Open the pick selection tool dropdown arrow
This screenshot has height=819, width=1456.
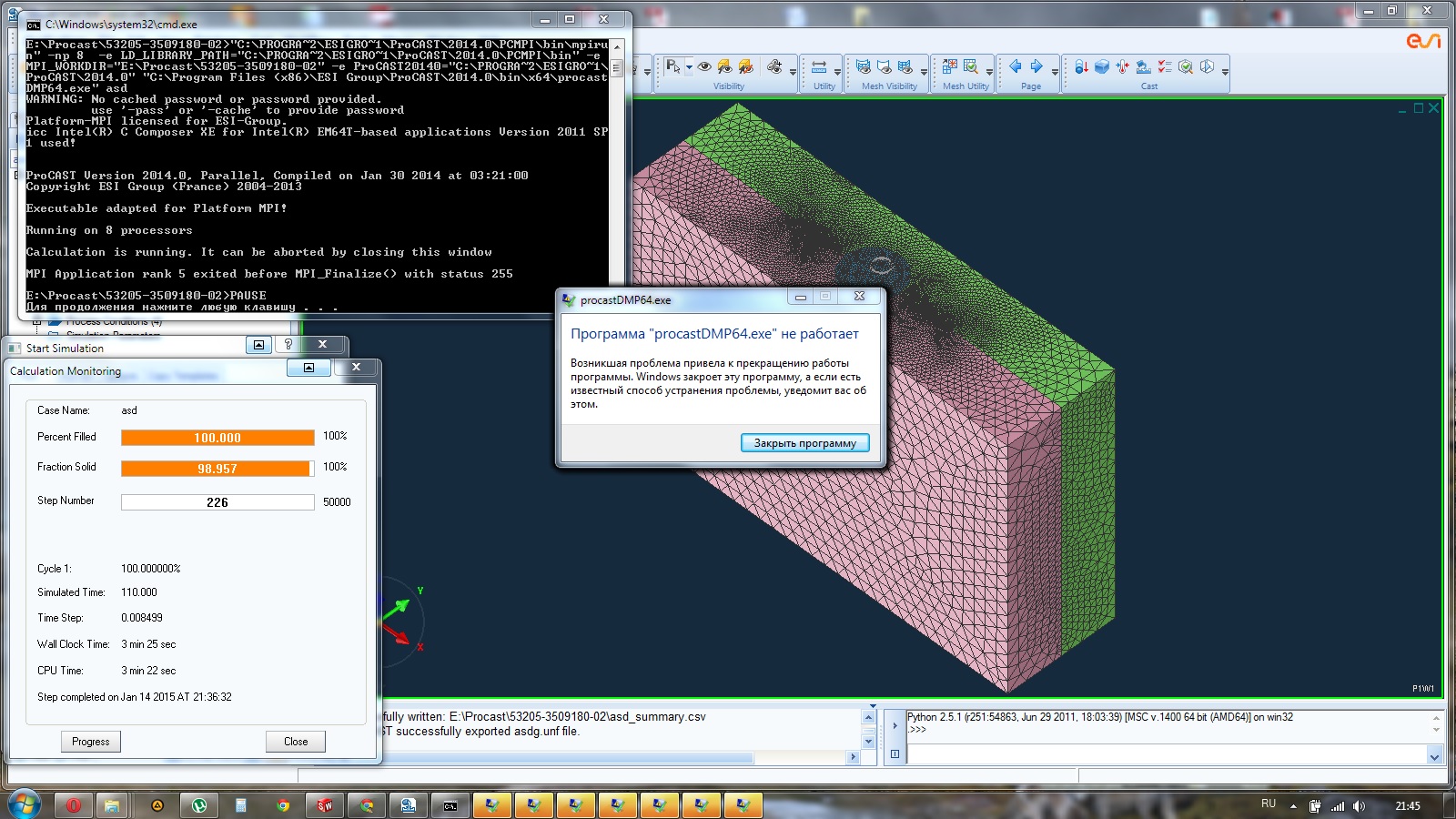pyautogui.click(x=689, y=67)
